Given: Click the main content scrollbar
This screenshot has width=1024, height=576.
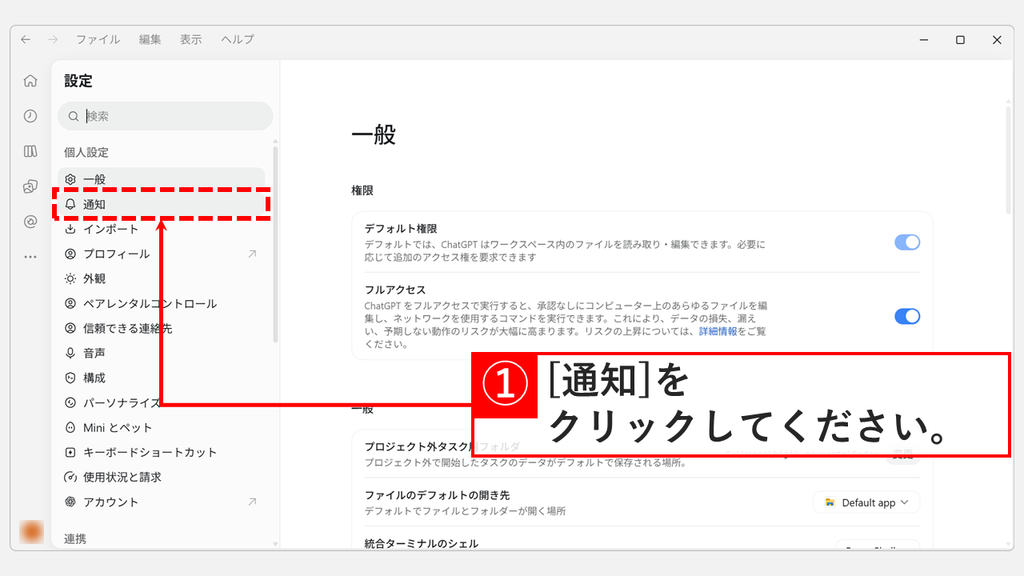Looking at the screenshot, I should (x=1008, y=159).
